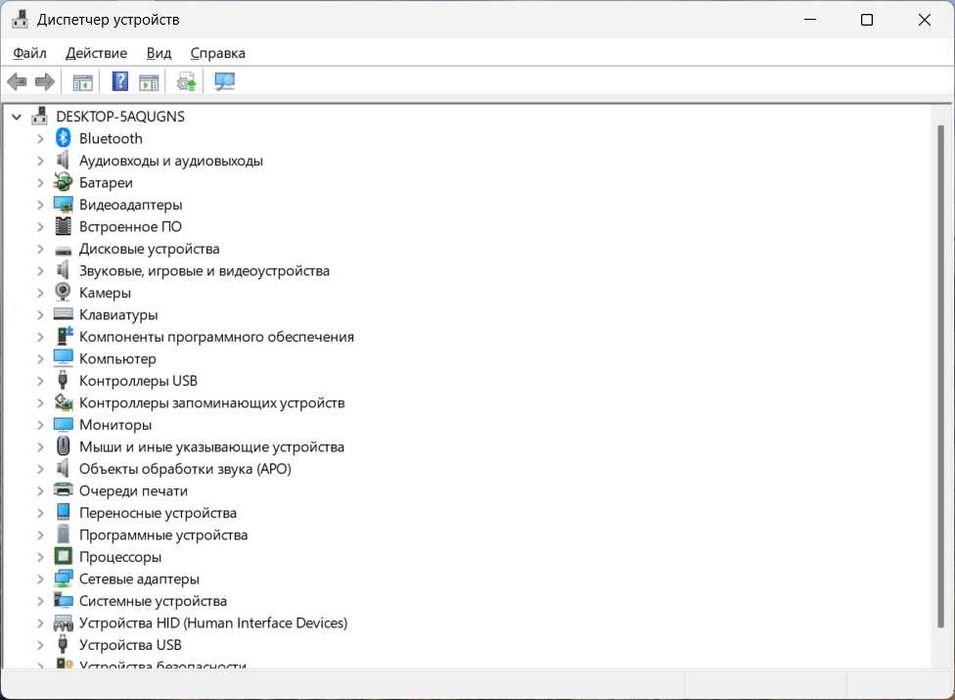Click the show/hide console tree toolbar icon

click(82, 82)
